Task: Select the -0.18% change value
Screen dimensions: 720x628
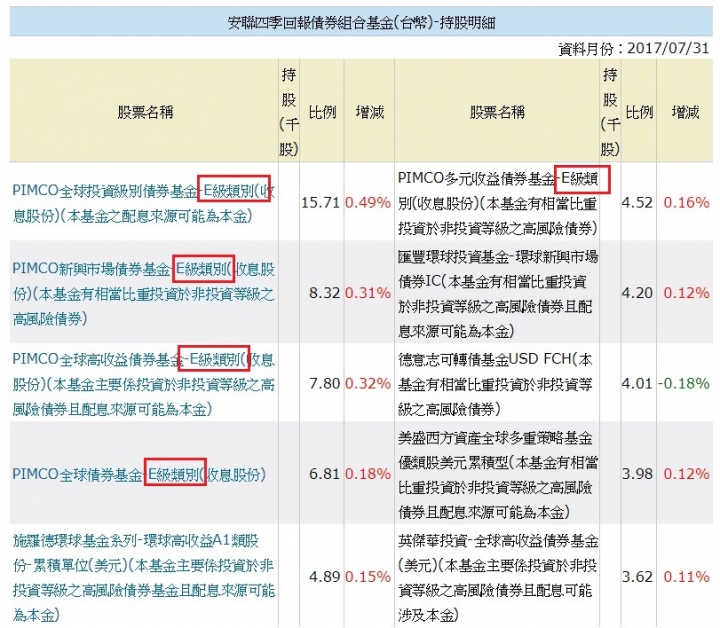Action: (x=684, y=383)
